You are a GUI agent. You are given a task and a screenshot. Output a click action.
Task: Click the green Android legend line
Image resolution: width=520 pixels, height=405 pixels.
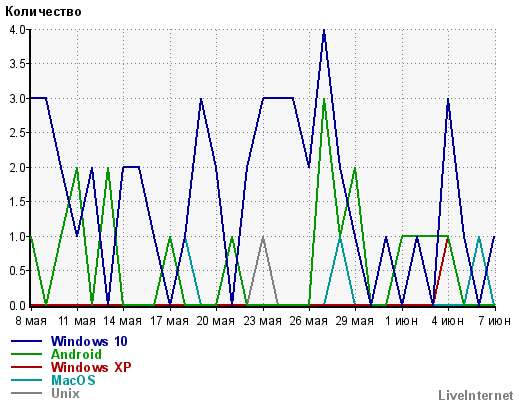(x=27, y=354)
